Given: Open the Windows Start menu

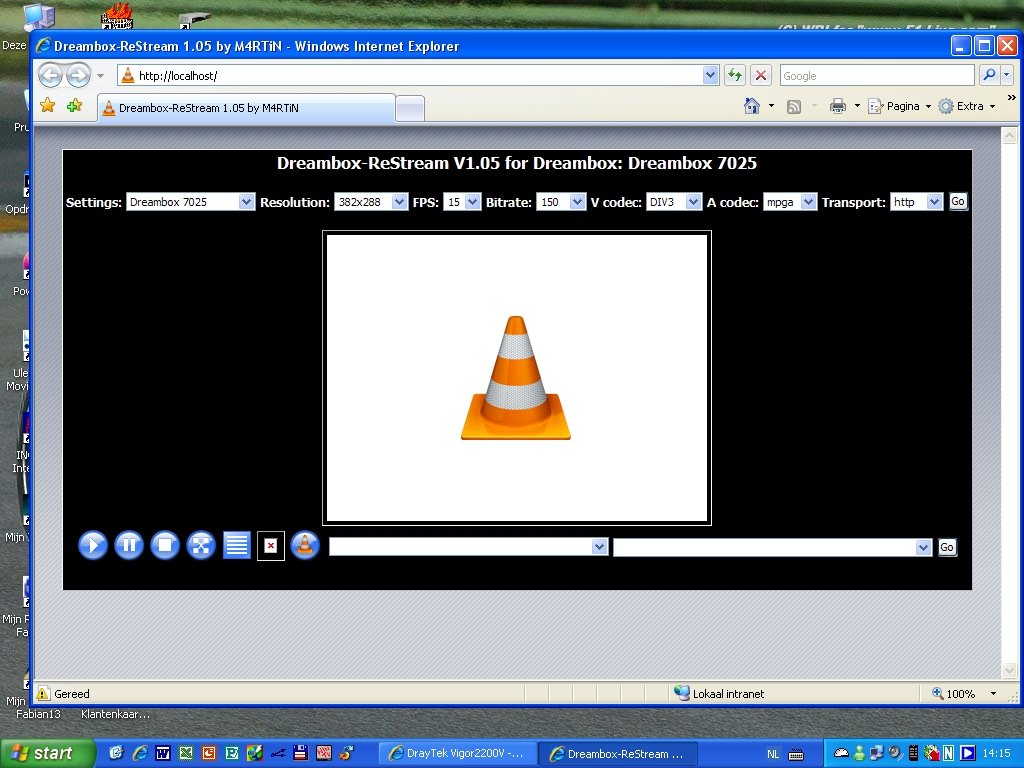Looking at the screenshot, I should [47, 754].
